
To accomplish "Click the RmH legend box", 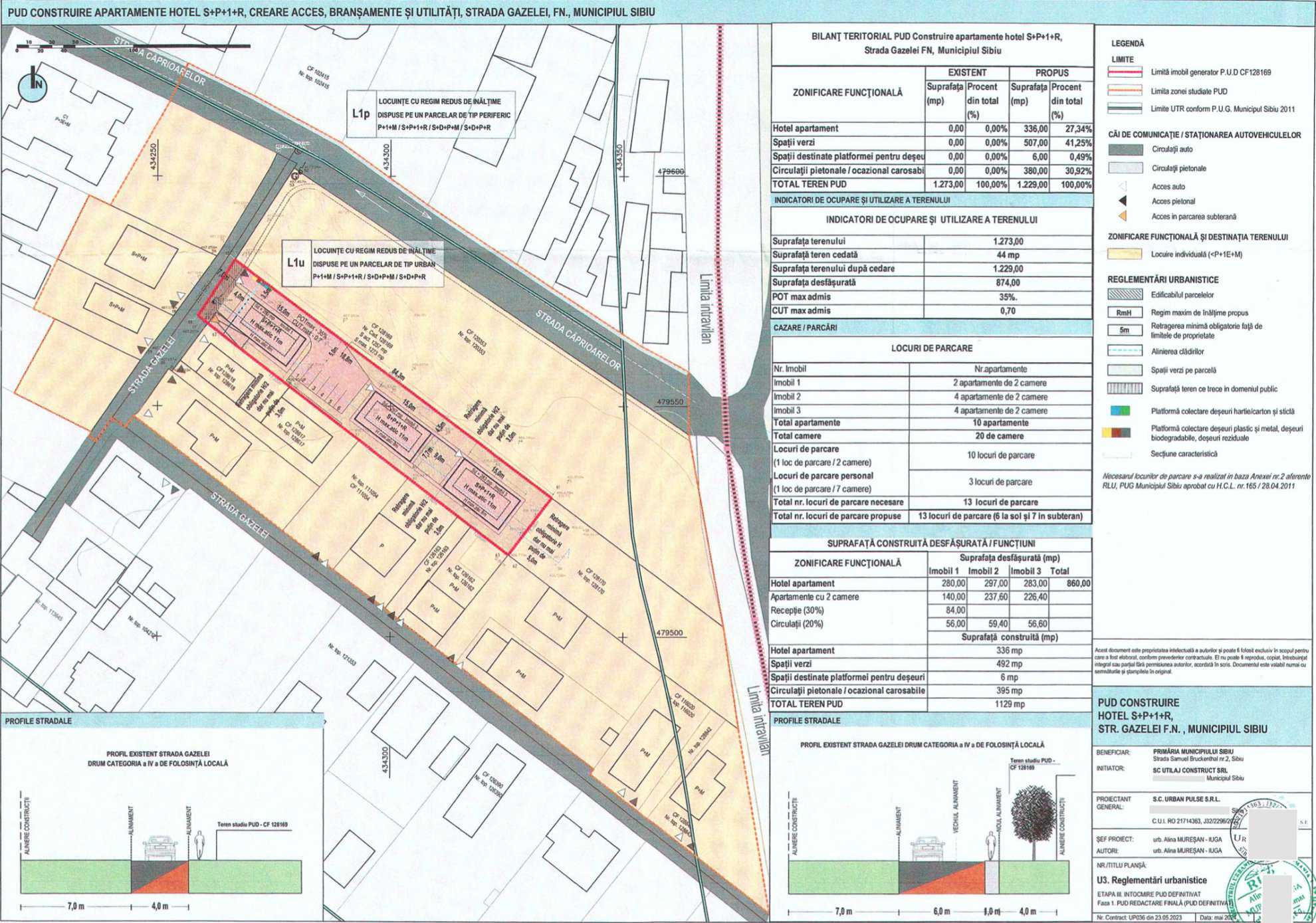I will click(x=1124, y=313).
